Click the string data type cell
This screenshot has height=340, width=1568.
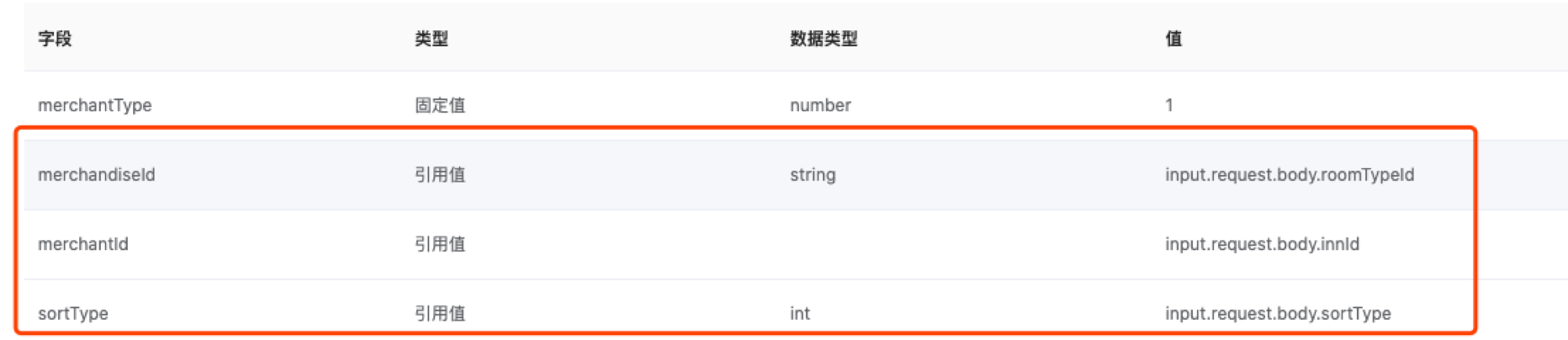813,175
